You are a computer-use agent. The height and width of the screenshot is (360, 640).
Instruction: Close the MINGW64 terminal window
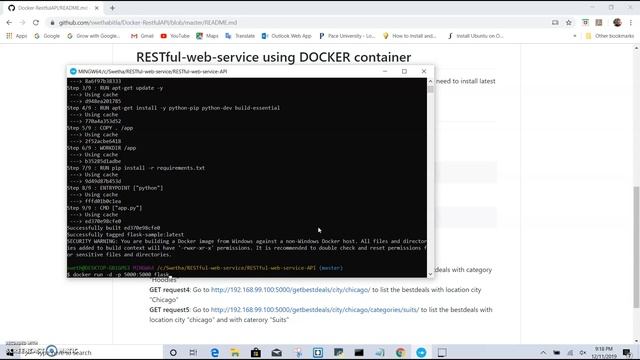[x=424, y=71]
